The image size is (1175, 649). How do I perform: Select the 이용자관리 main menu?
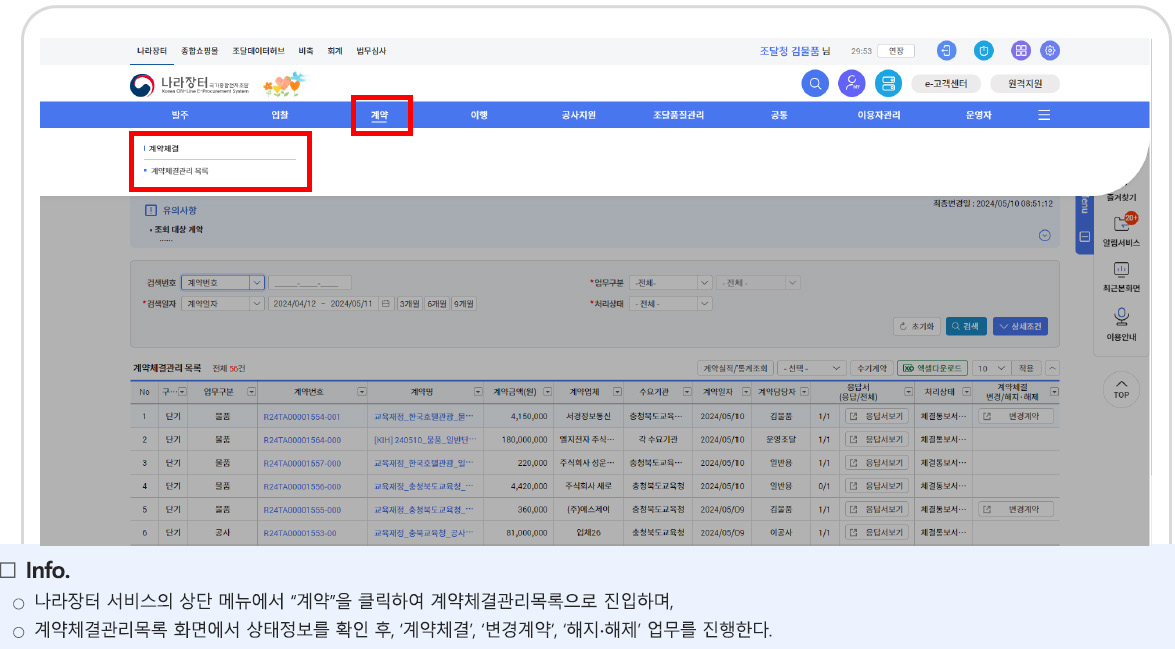[x=879, y=115]
